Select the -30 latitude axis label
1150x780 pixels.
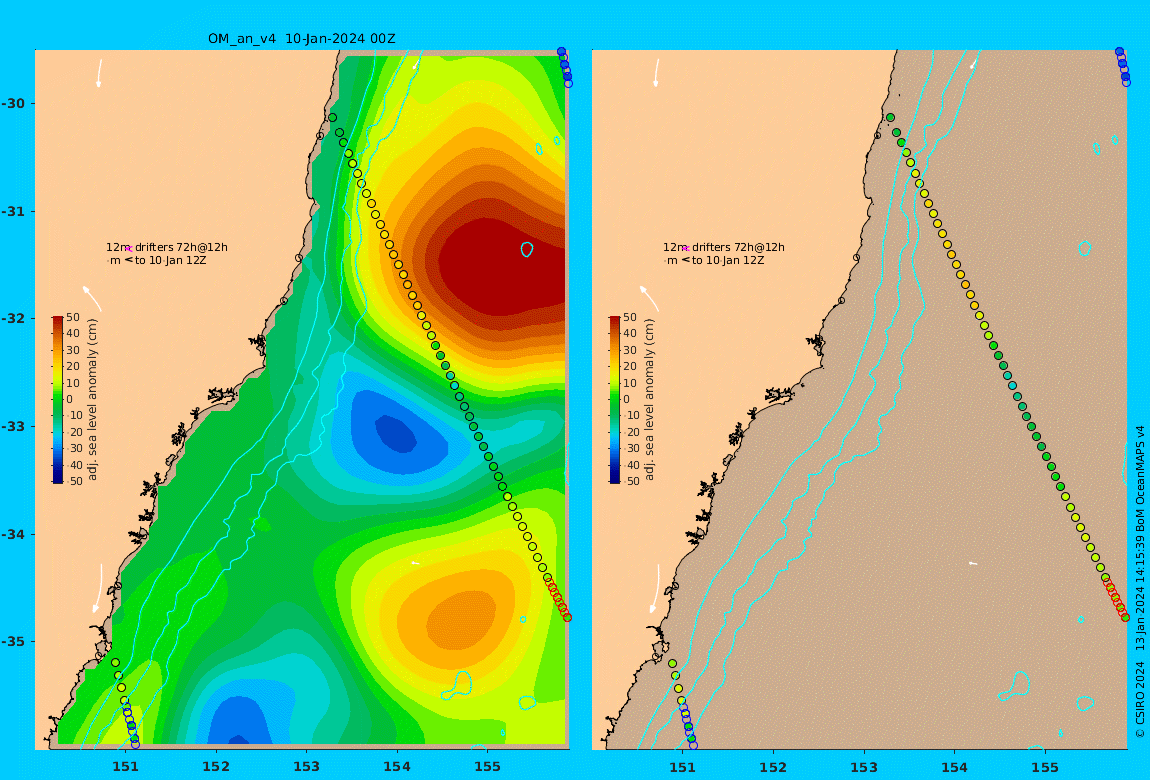[x=12, y=103]
